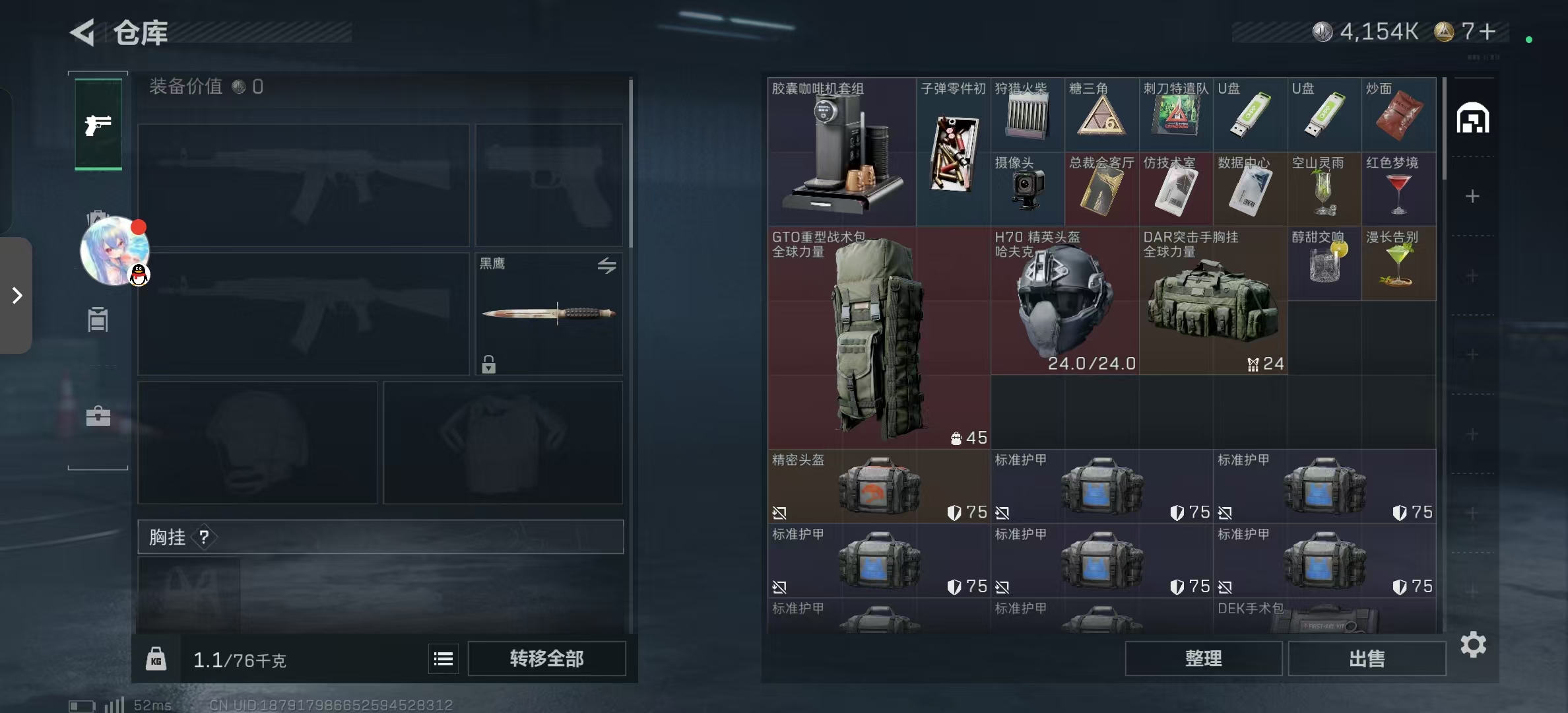Toggle the lock icon under the knife
Screen dimensions: 1568x713
488,364
